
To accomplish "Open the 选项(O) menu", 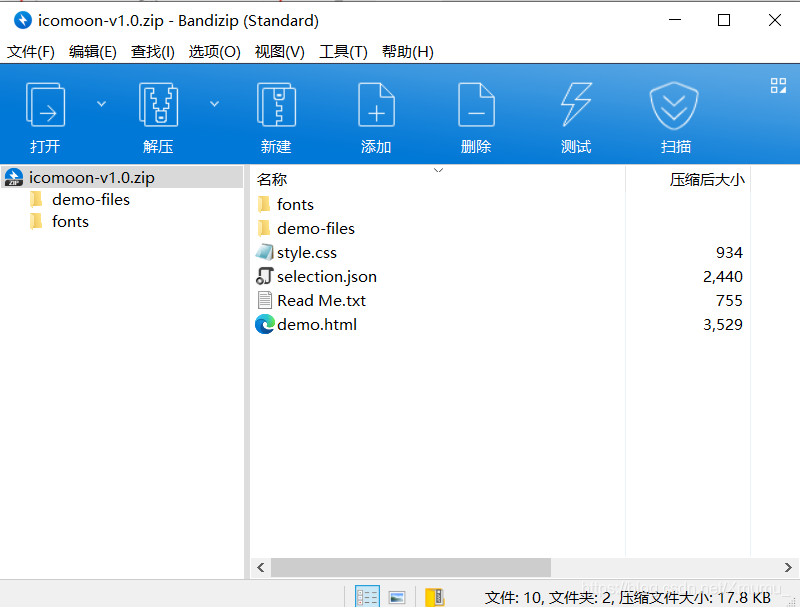I will 214,52.
